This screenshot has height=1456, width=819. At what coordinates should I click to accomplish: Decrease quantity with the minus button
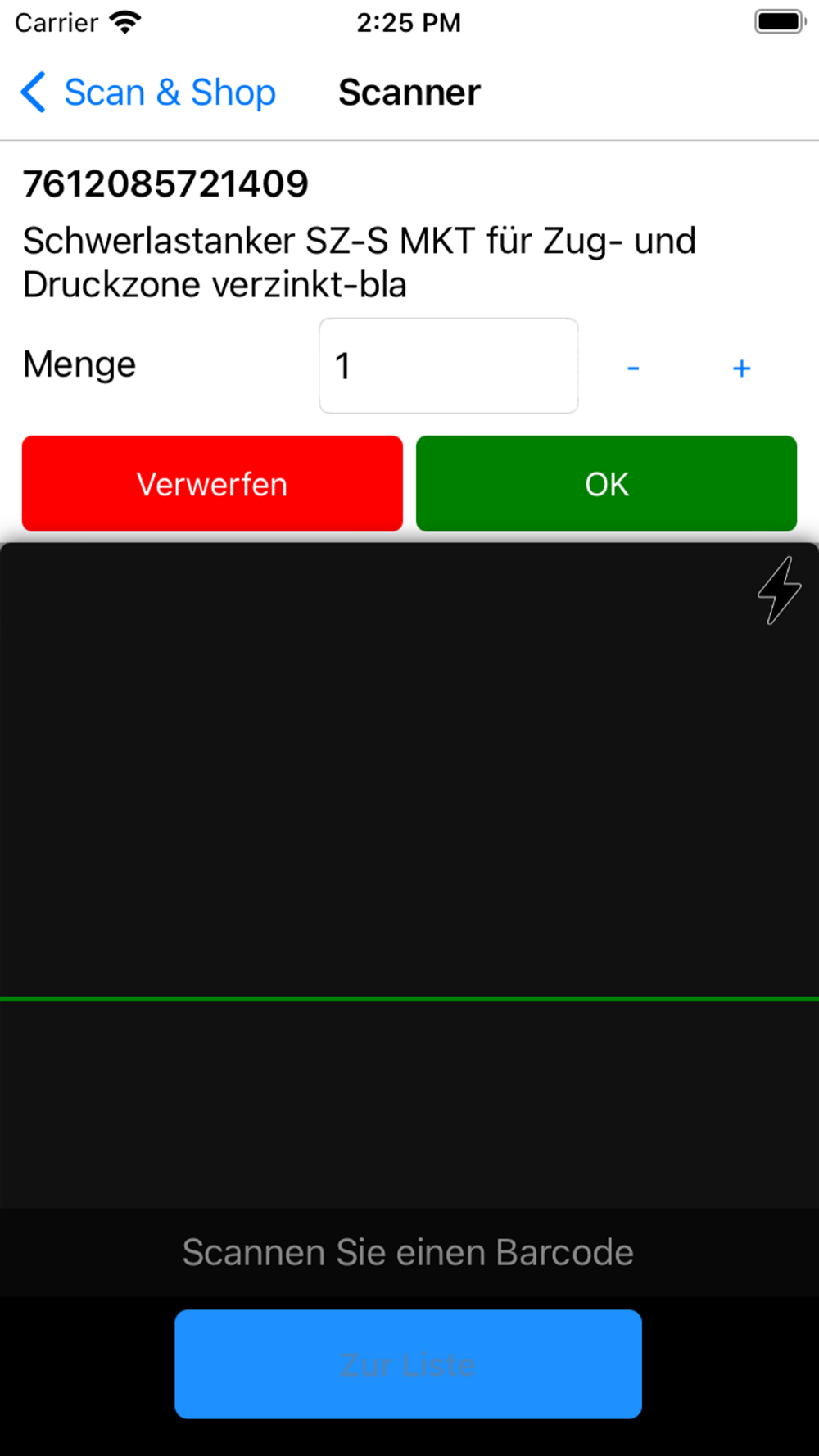point(632,368)
